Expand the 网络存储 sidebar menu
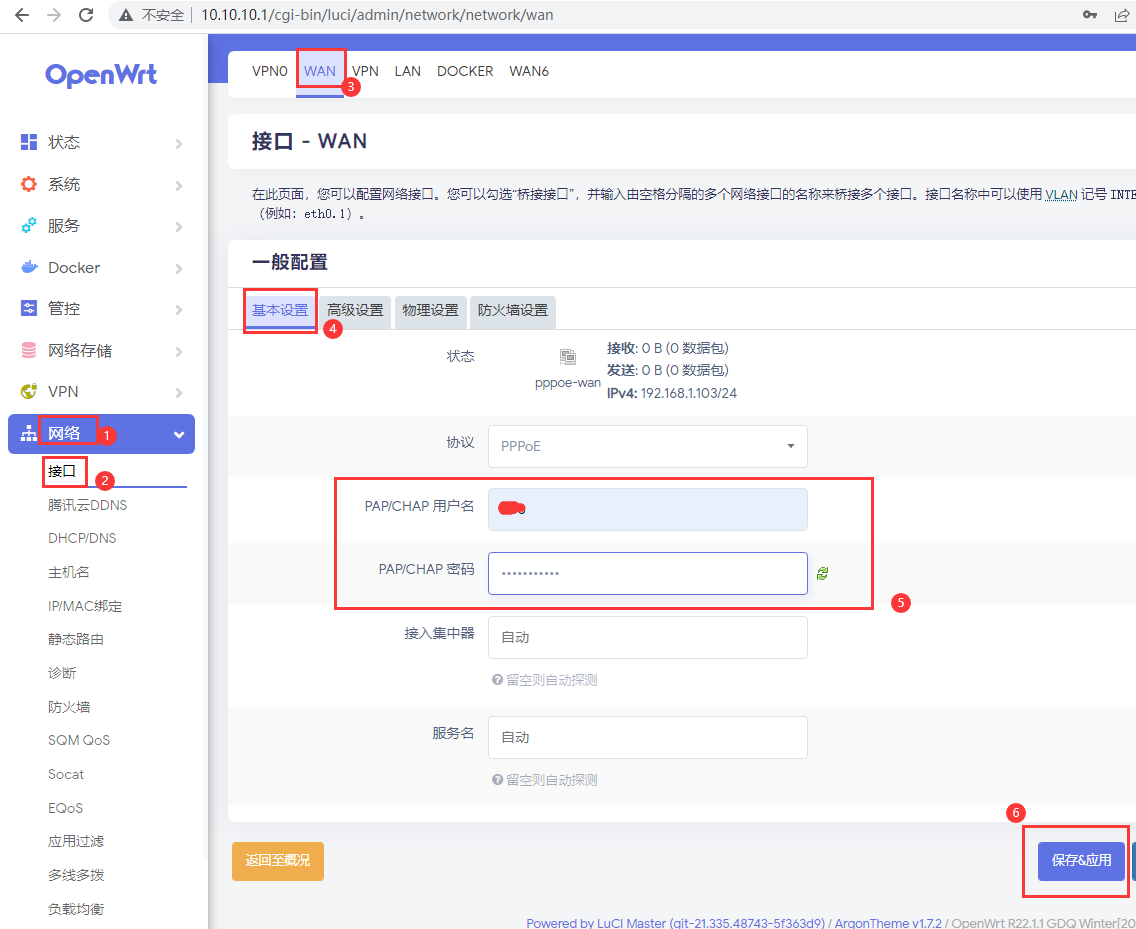Image resolution: width=1136 pixels, height=929 pixels. [x=178, y=352]
